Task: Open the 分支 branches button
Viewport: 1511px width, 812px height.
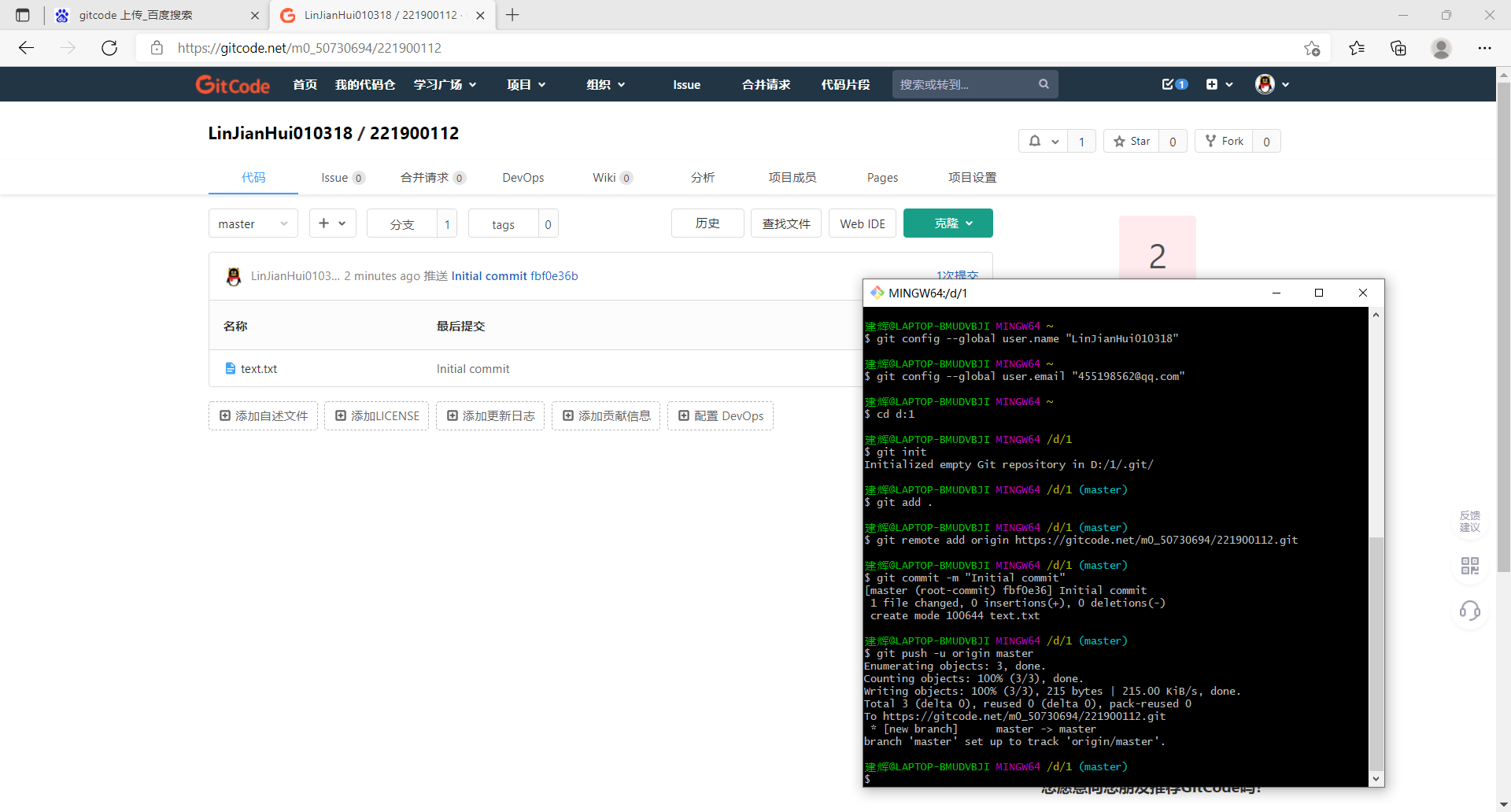Action: coord(402,224)
